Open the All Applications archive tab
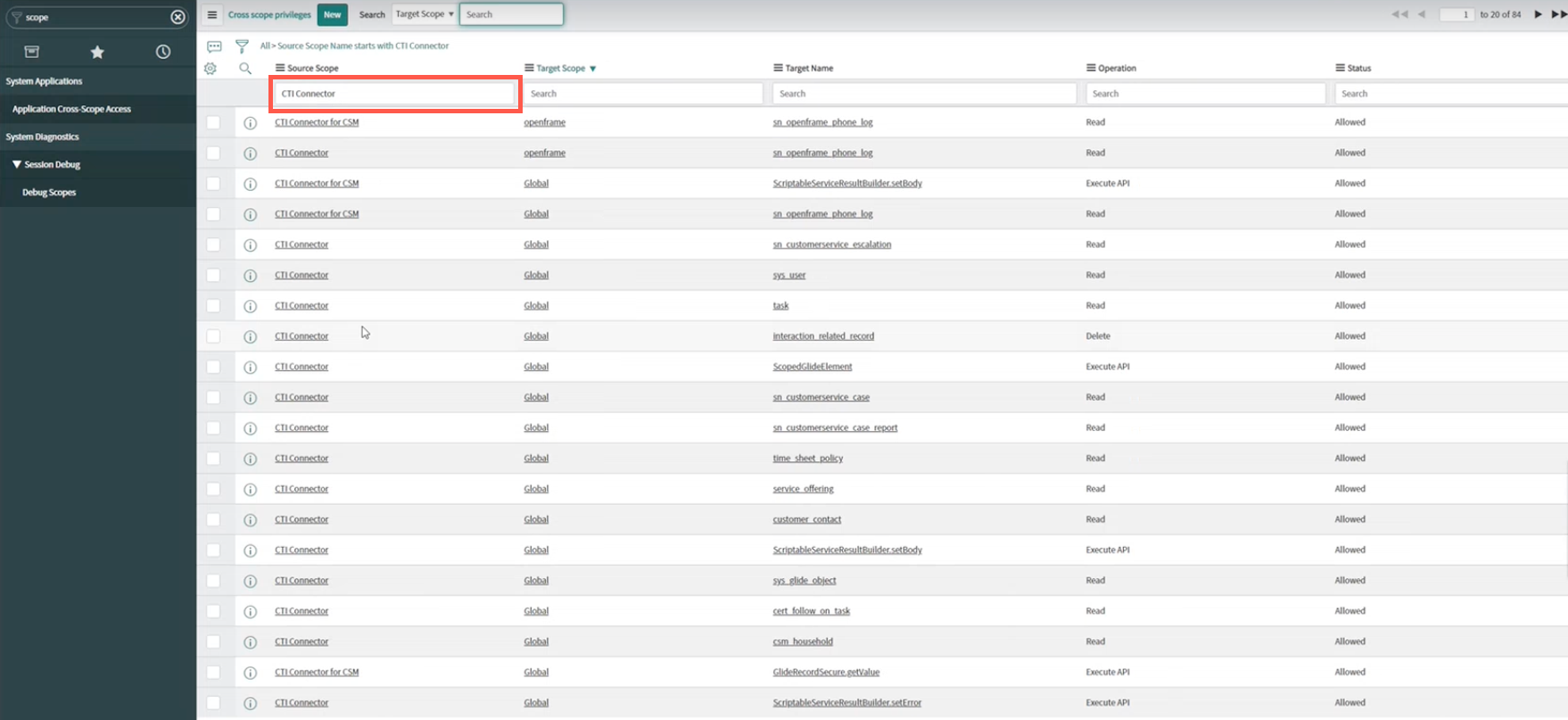The width and height of the screenshot is (1568, 720). tap(32, 52)
